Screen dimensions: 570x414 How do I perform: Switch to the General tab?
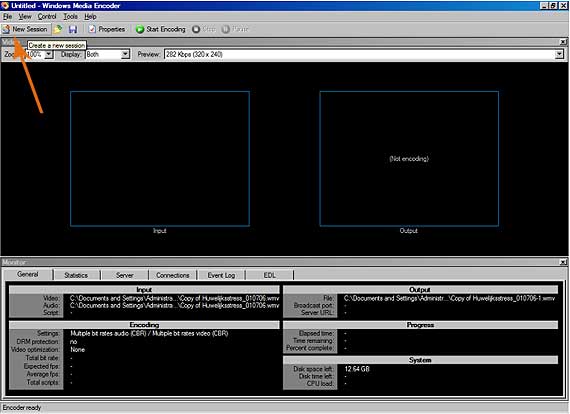28,274
